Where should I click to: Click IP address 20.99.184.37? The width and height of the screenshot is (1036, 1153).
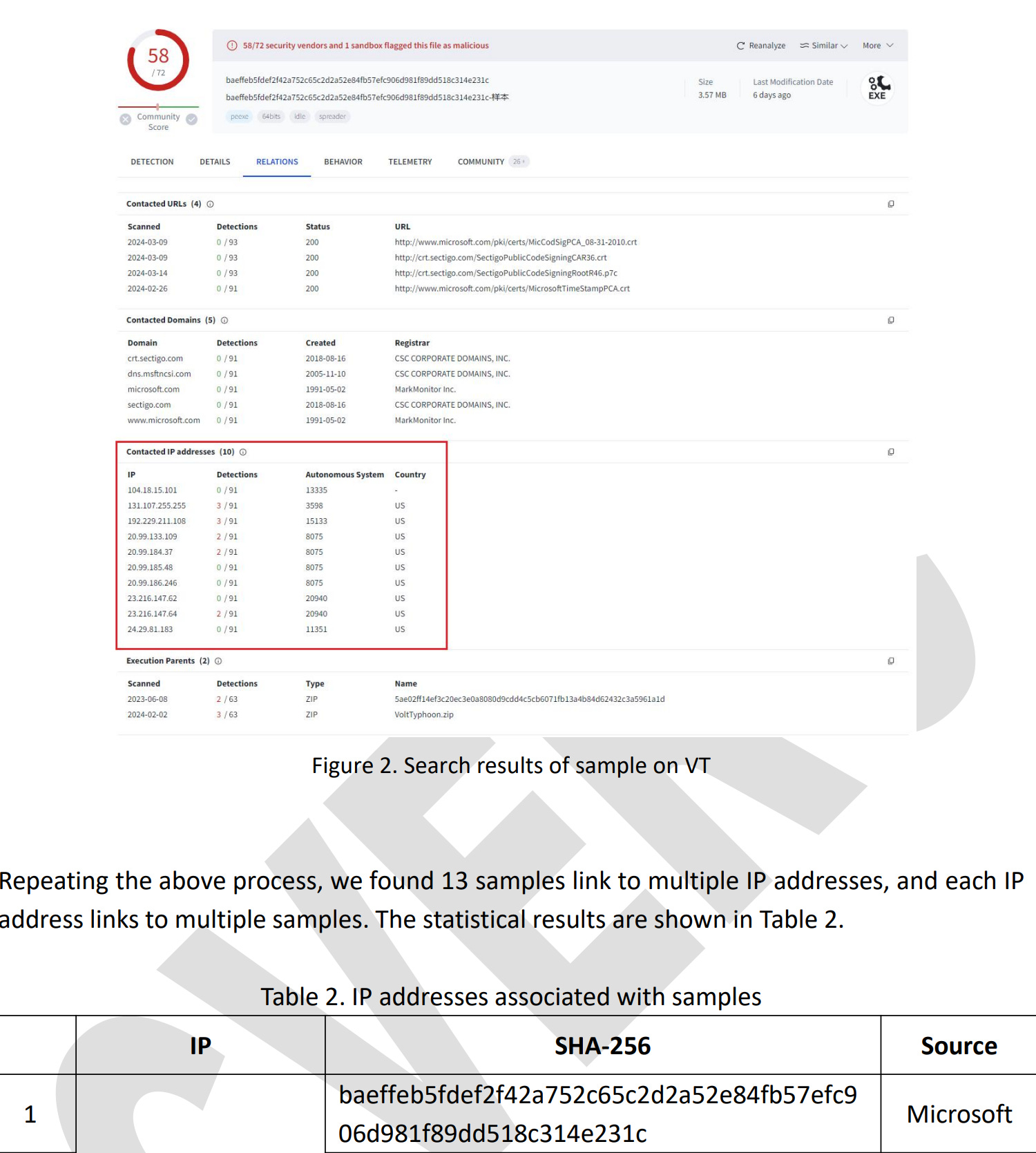pyautogui.click(x=151, y=552)
